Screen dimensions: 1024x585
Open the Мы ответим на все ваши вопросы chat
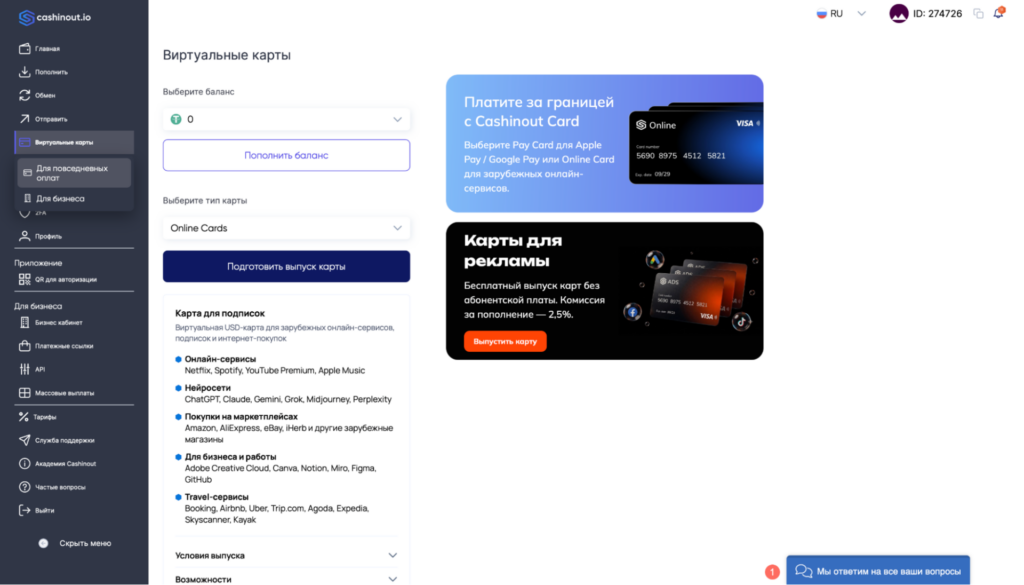(878, 571)
